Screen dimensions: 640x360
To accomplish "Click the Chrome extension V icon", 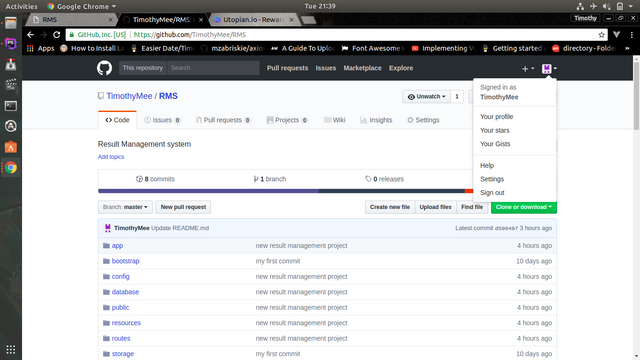I will [616, 35].
